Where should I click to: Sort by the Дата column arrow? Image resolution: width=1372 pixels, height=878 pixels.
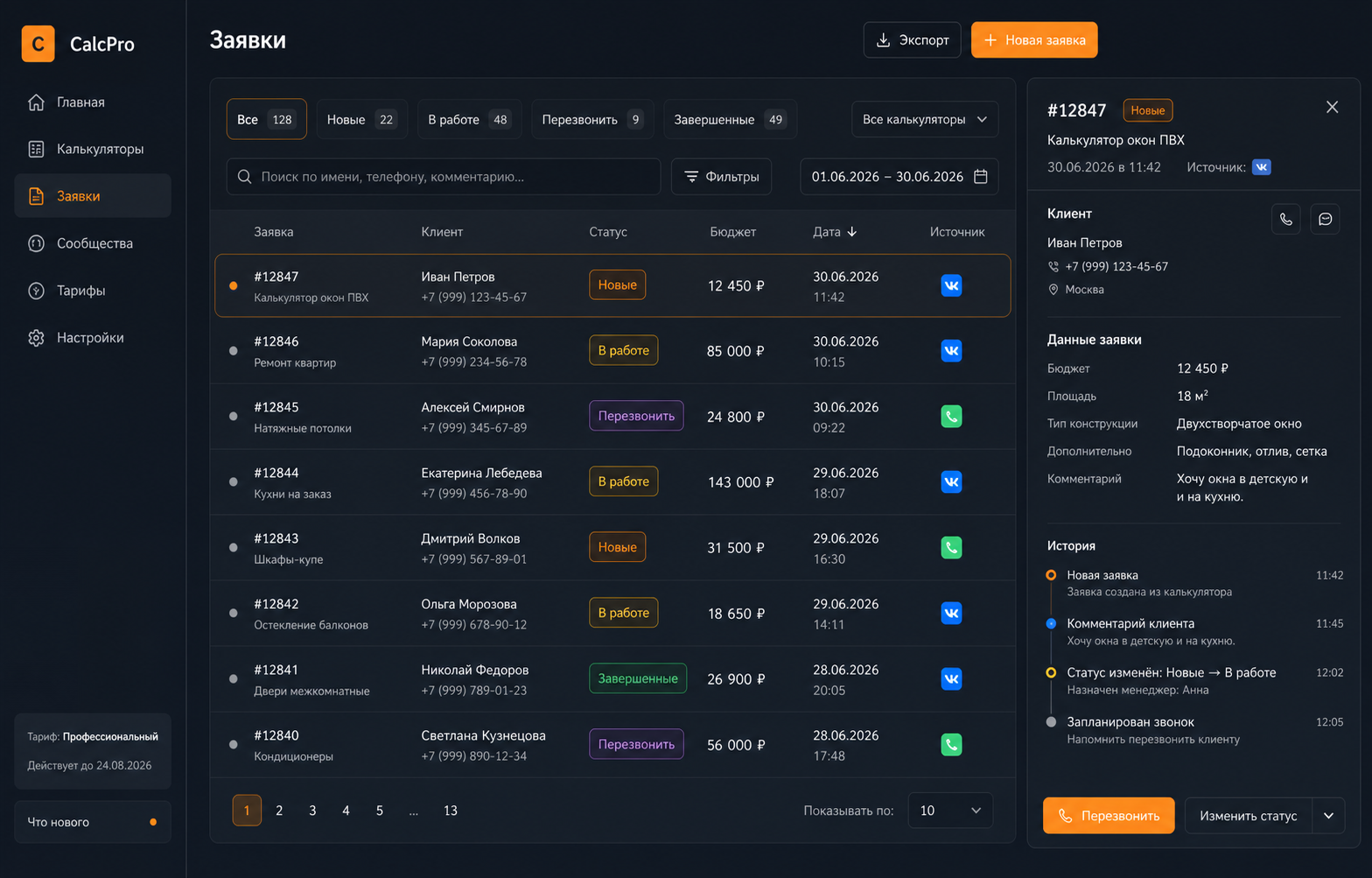point(852,232)
